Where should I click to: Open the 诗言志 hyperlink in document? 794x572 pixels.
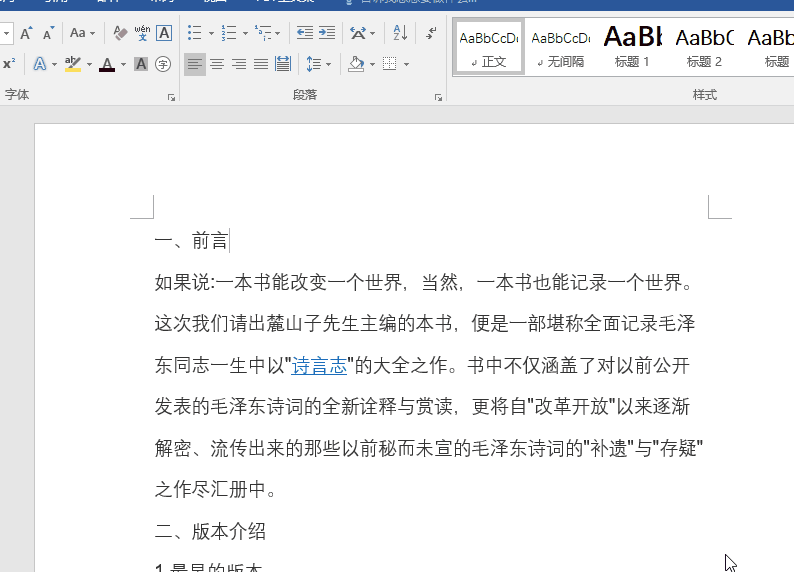click(319, 365)
